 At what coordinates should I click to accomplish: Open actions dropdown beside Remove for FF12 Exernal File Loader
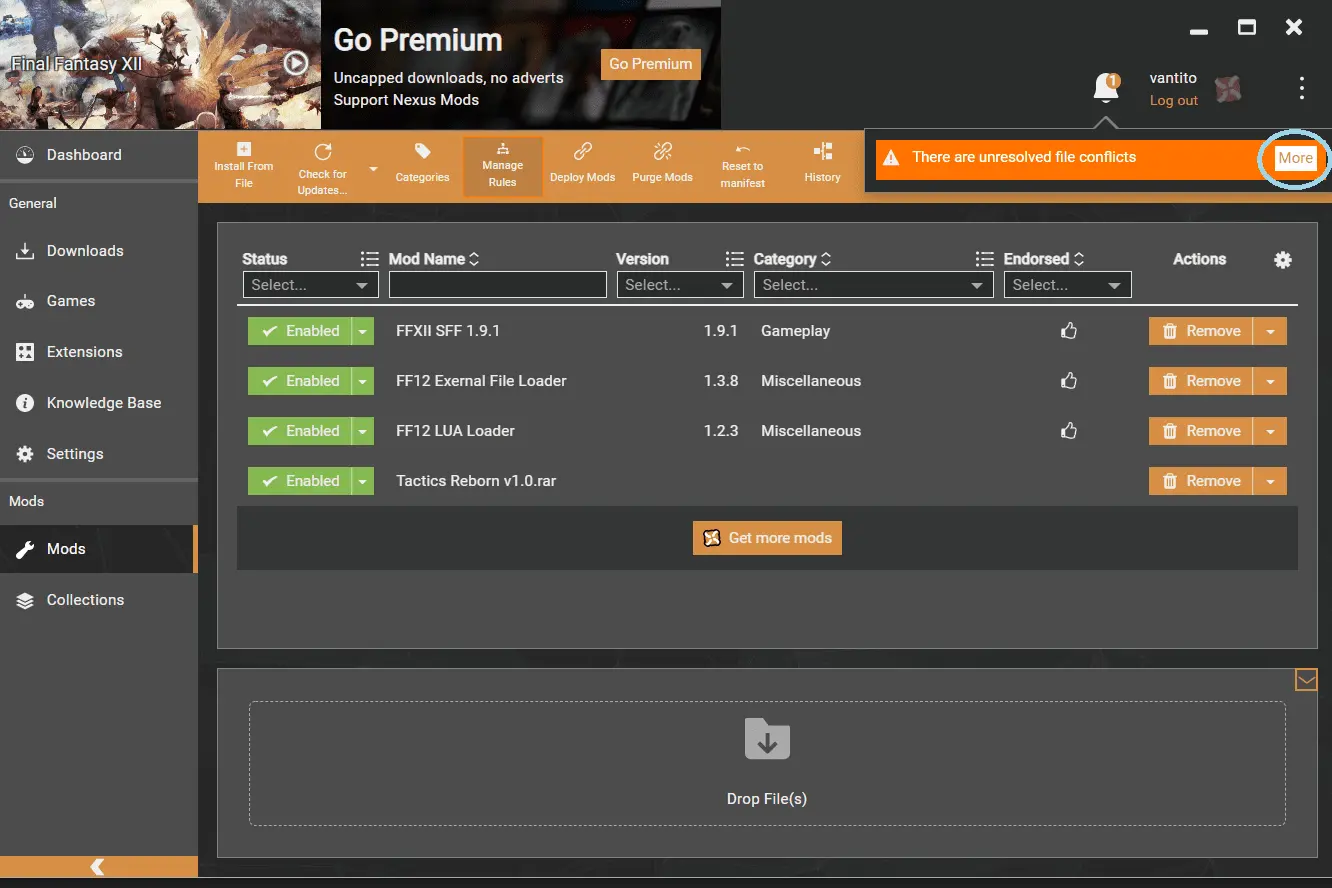(x=1270, y=381)
